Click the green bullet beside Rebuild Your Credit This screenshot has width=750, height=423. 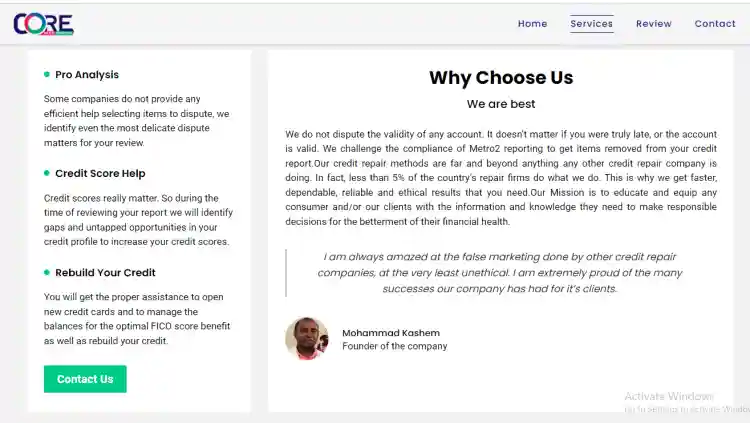point(47,272)
